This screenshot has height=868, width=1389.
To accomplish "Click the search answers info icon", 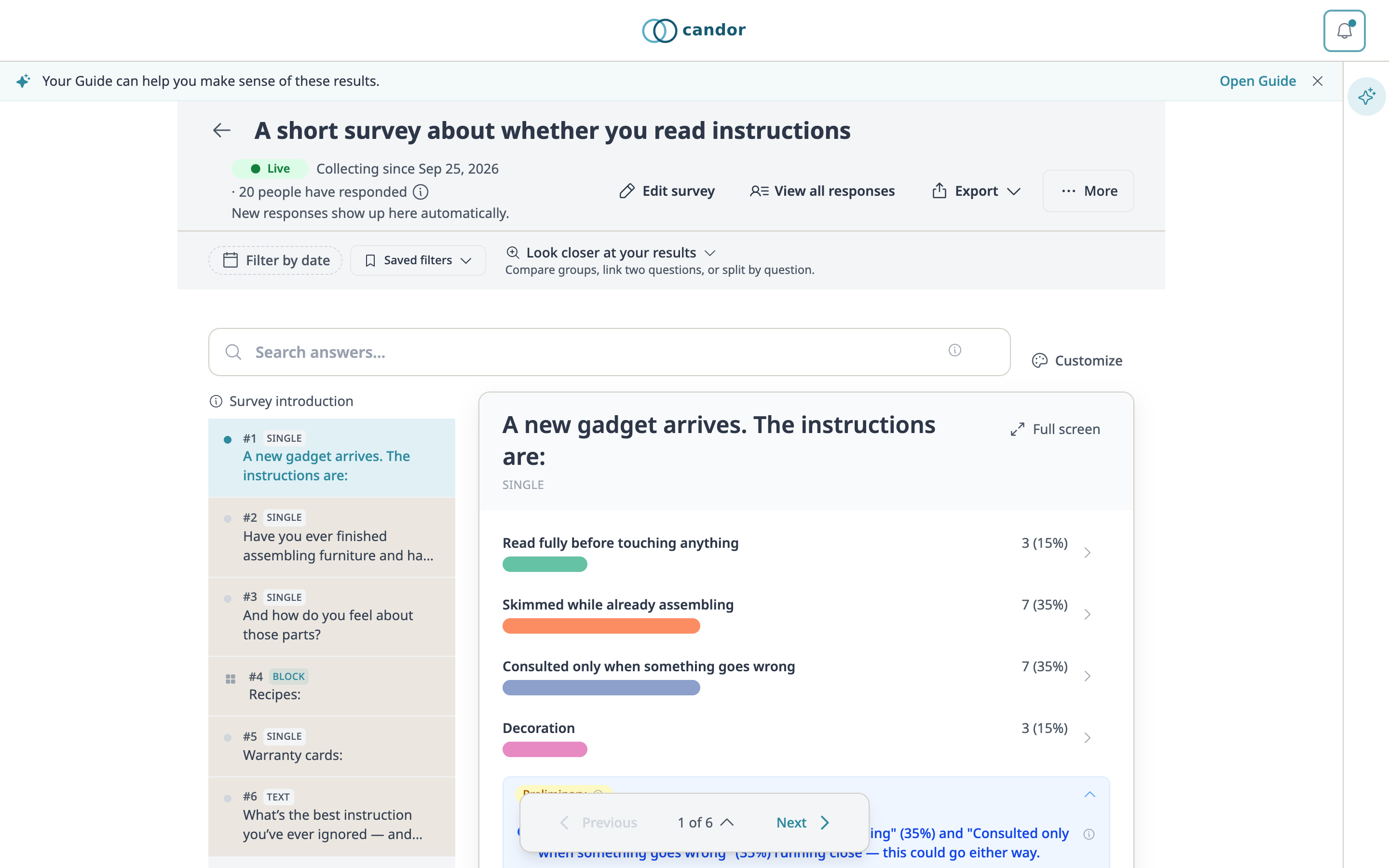I will [954, 350].
